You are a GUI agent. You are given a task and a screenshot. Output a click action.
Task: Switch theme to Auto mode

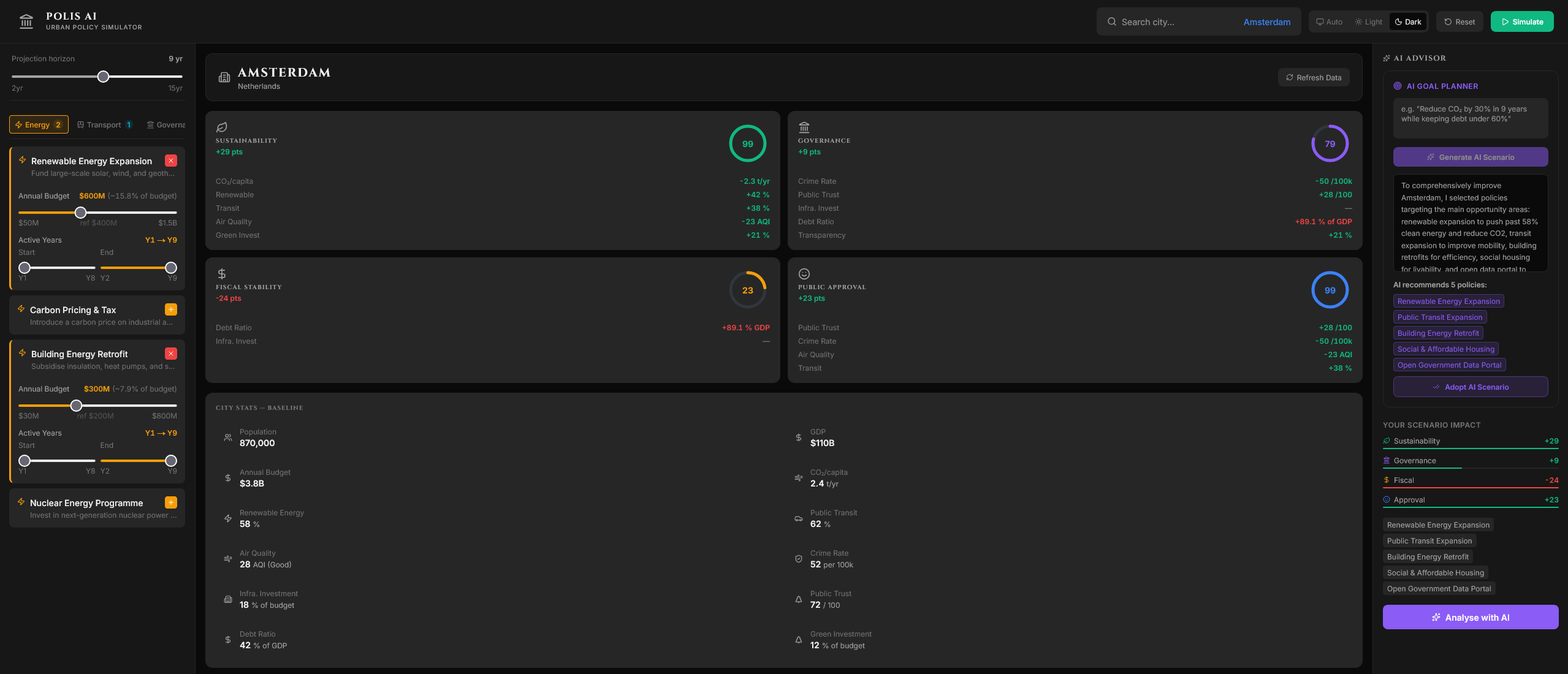[1329, 22]
